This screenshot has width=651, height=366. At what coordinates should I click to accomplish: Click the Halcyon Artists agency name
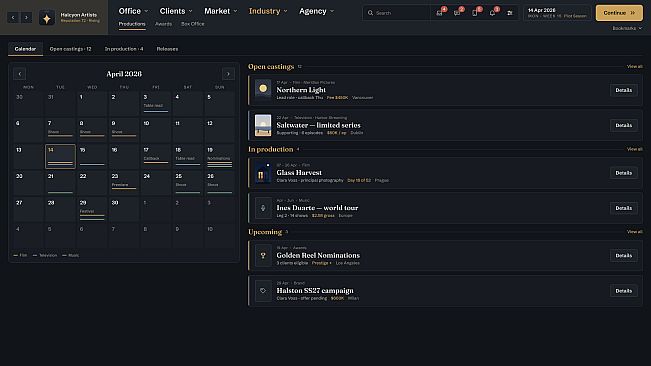78,15
